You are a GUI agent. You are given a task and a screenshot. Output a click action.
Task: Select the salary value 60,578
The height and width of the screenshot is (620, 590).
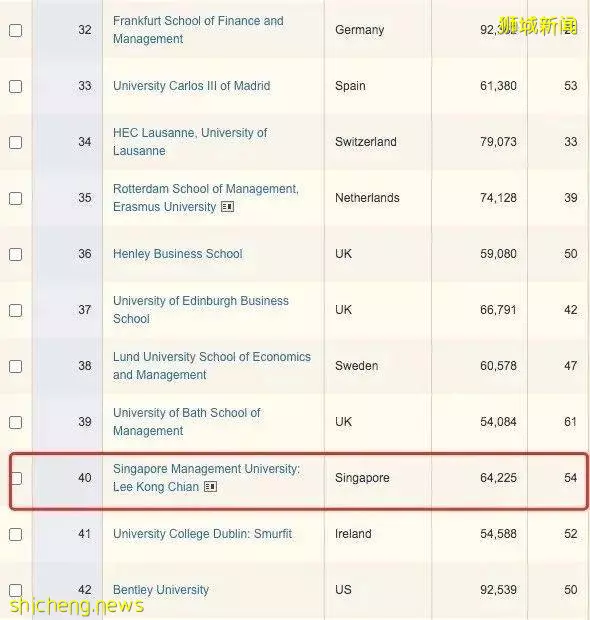coord(498,366)
